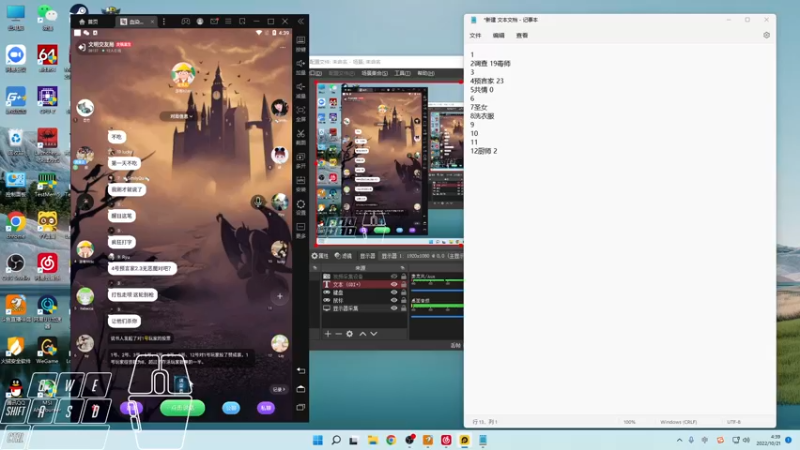Expand the 房间信息 dropdown in the voice room

coord(181,116)
